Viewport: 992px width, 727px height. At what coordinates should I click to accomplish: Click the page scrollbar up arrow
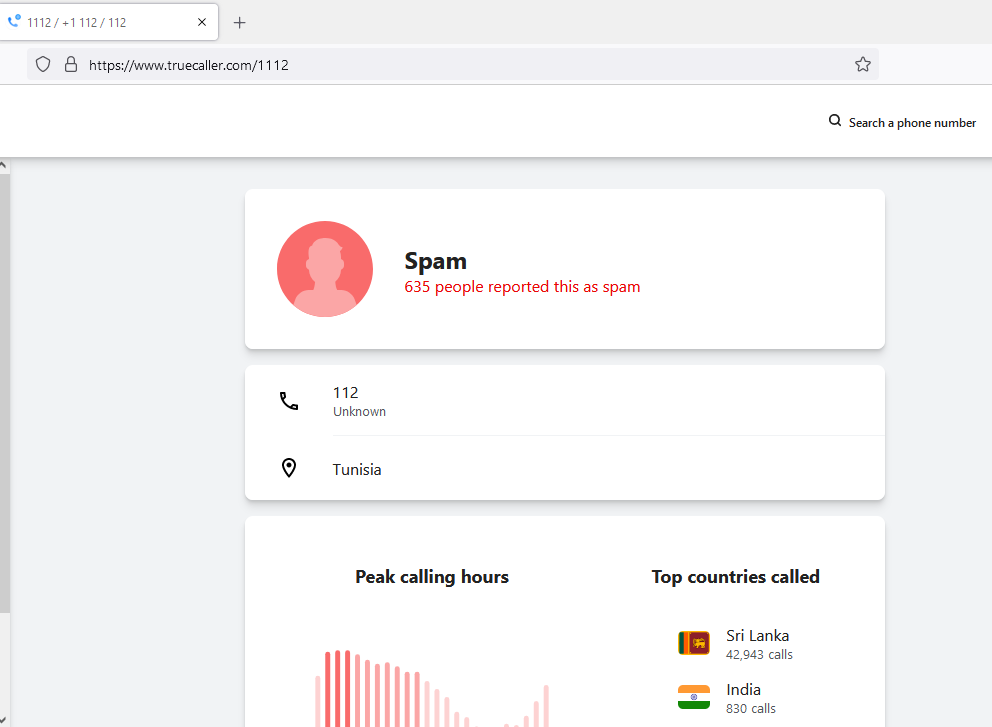(x=4, y=165)
